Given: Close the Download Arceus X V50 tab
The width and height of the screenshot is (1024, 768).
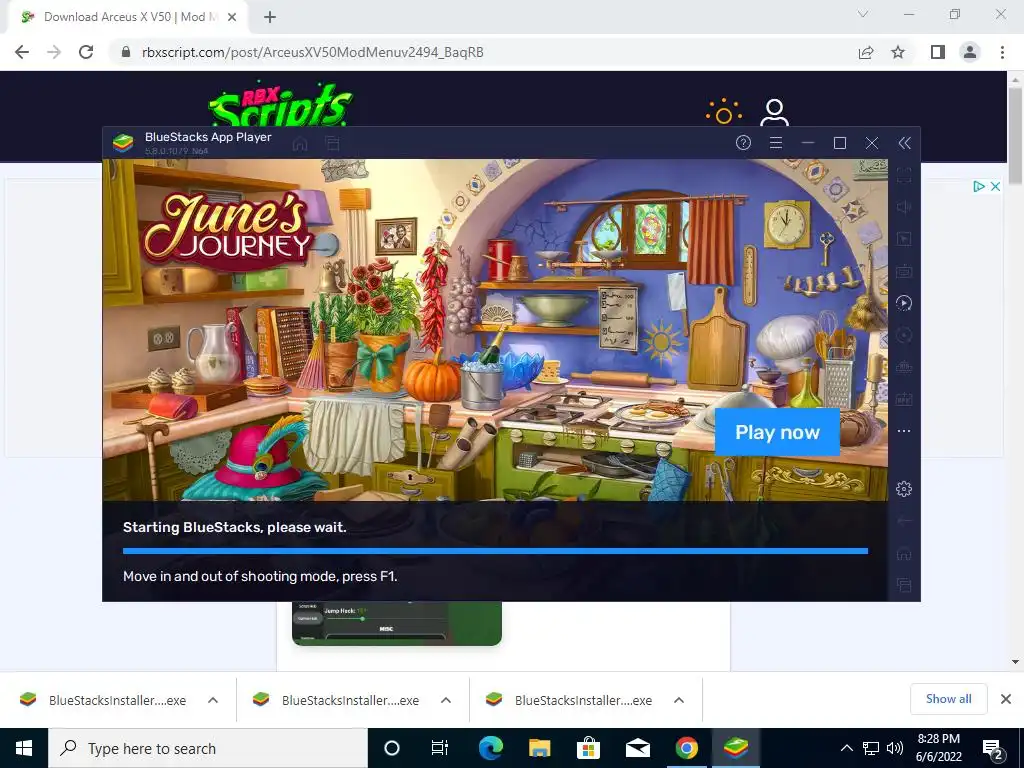Looking at the screenshot, I should pyautogui.click(x=232, y=17).
